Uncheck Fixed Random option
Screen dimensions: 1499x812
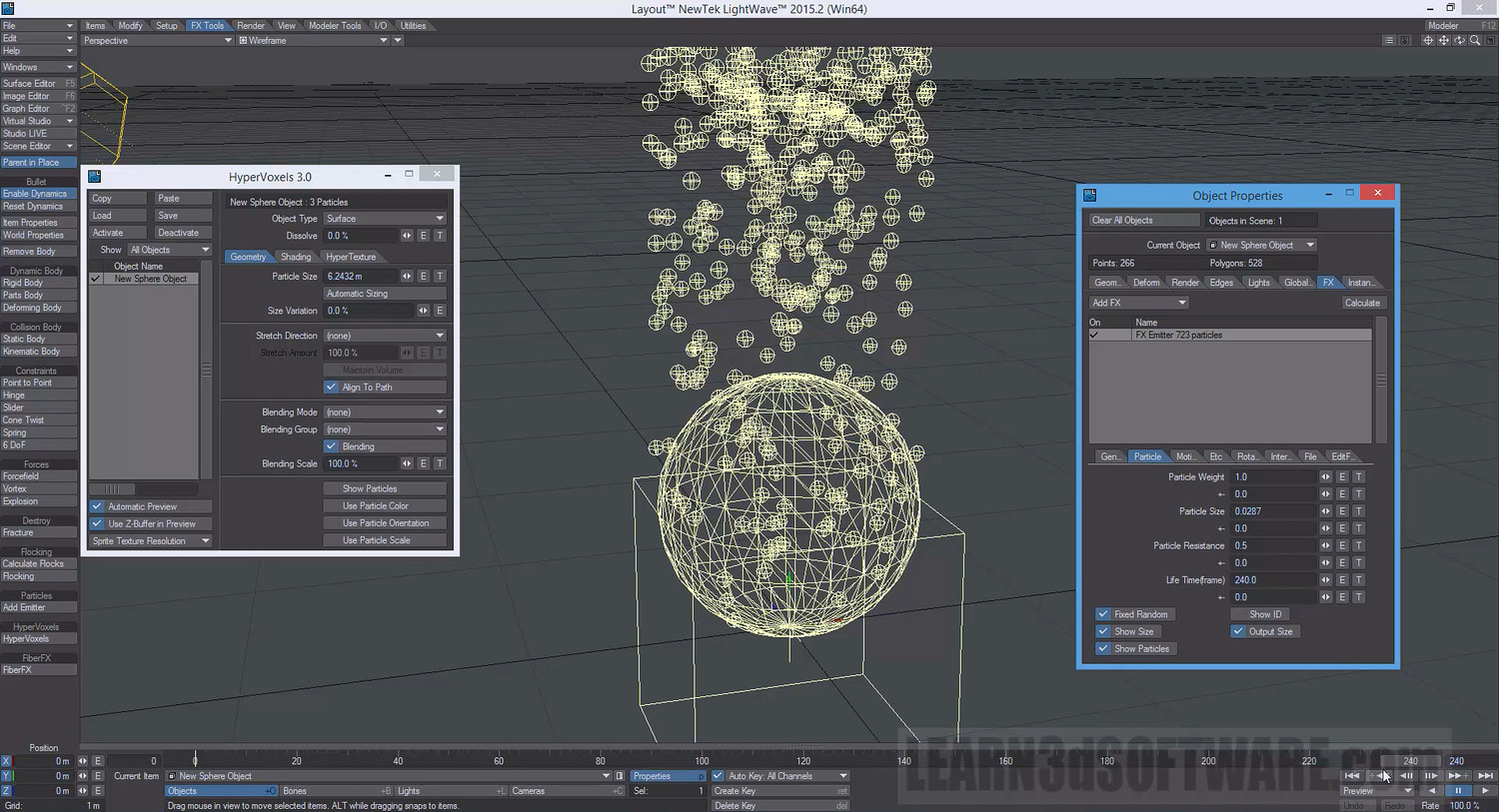[x=1103, y=614]
